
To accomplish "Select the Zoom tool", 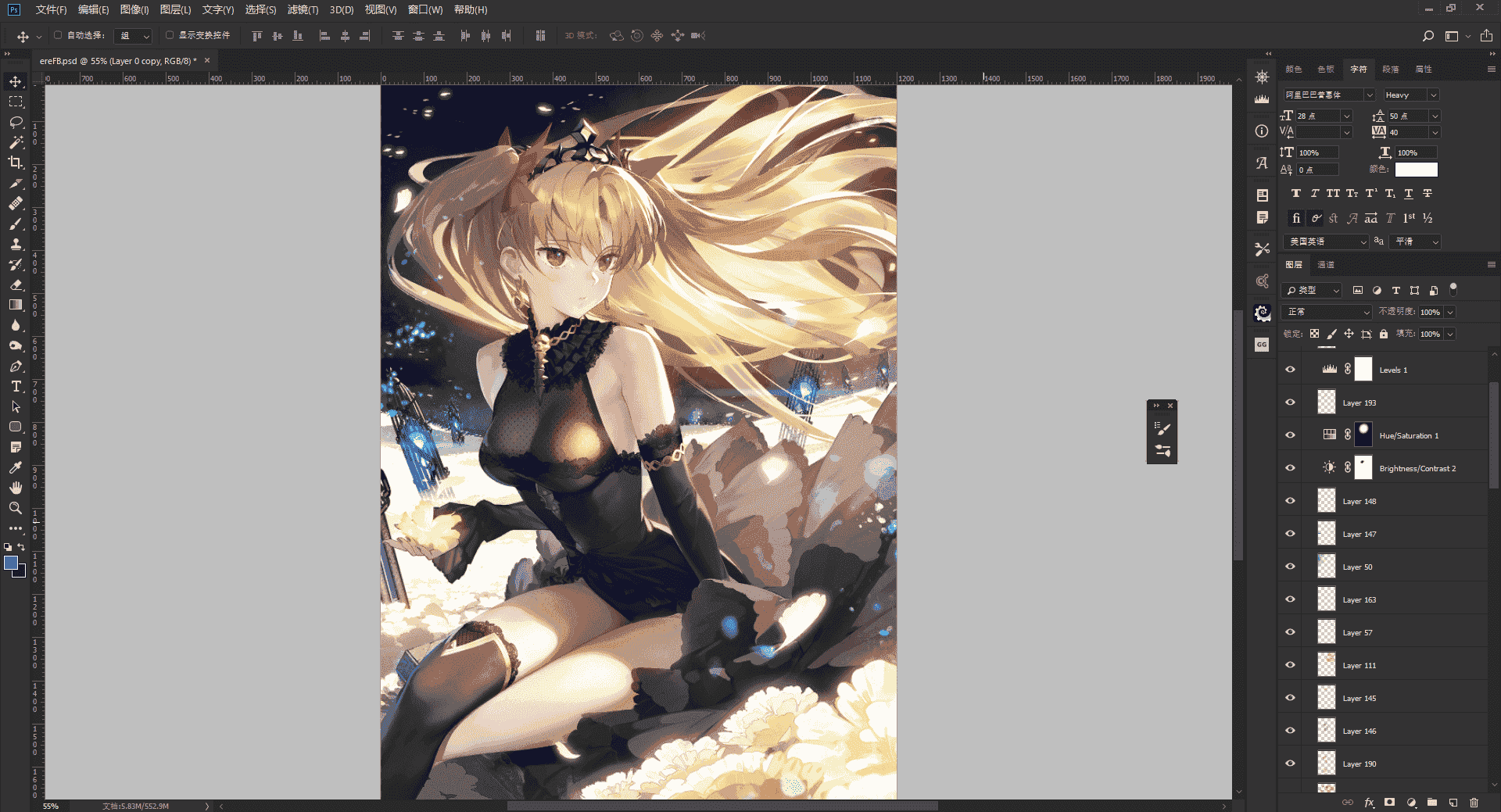I will [x=16, y=508].
